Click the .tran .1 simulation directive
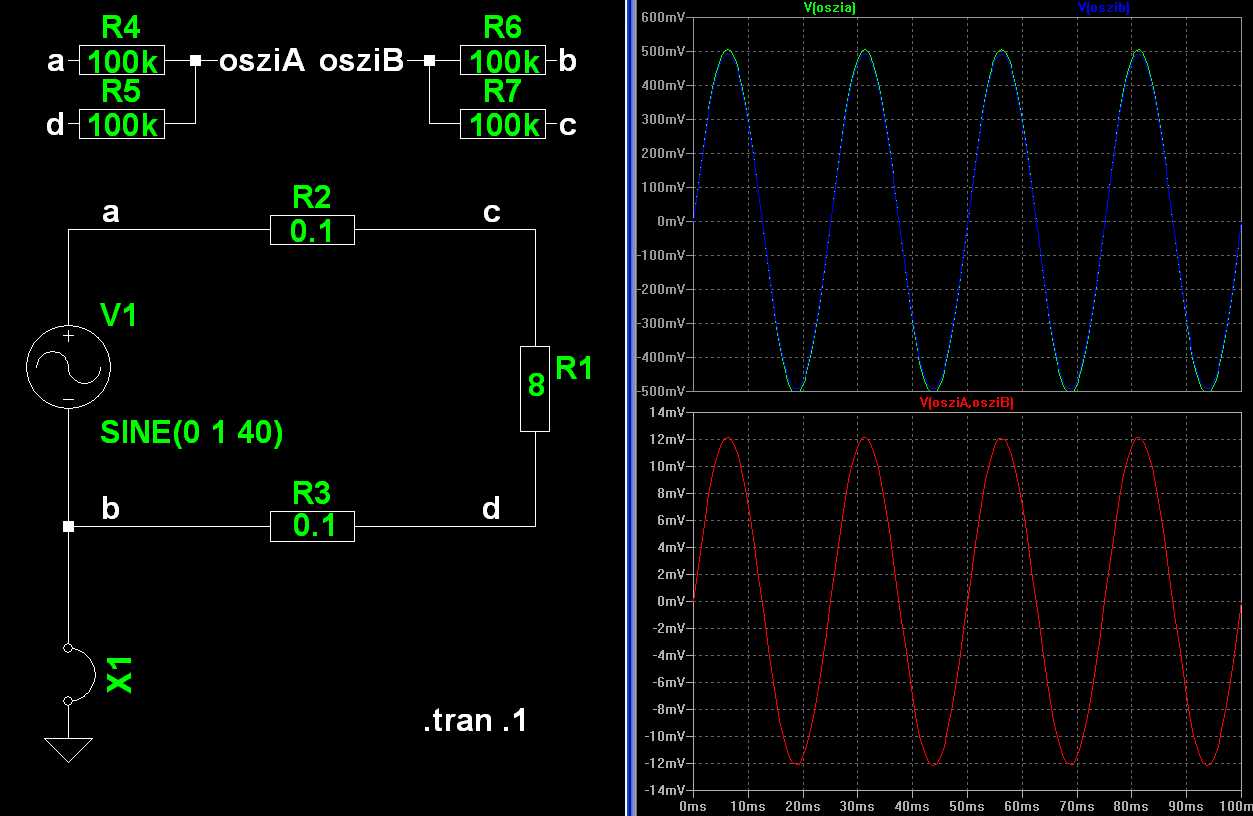The image size is (1253, 816). coord(475,720)
